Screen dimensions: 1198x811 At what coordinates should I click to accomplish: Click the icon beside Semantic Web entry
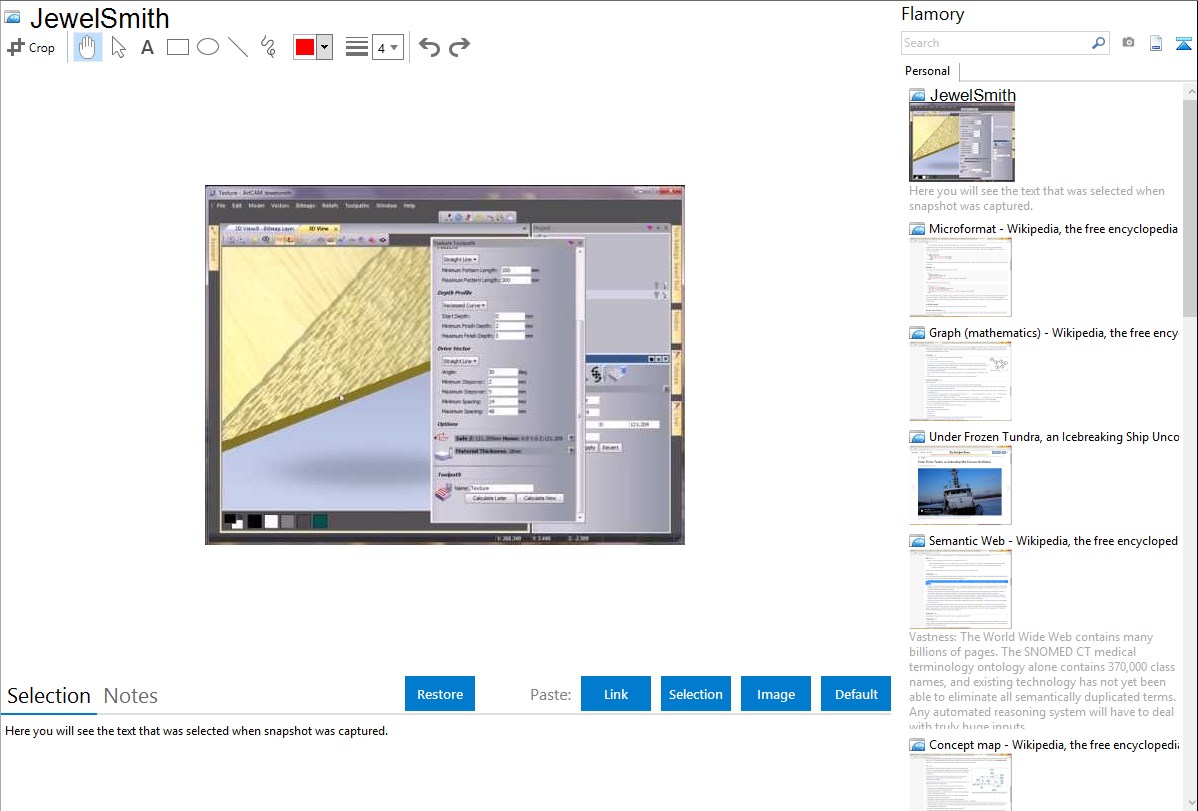coord(917,541)
